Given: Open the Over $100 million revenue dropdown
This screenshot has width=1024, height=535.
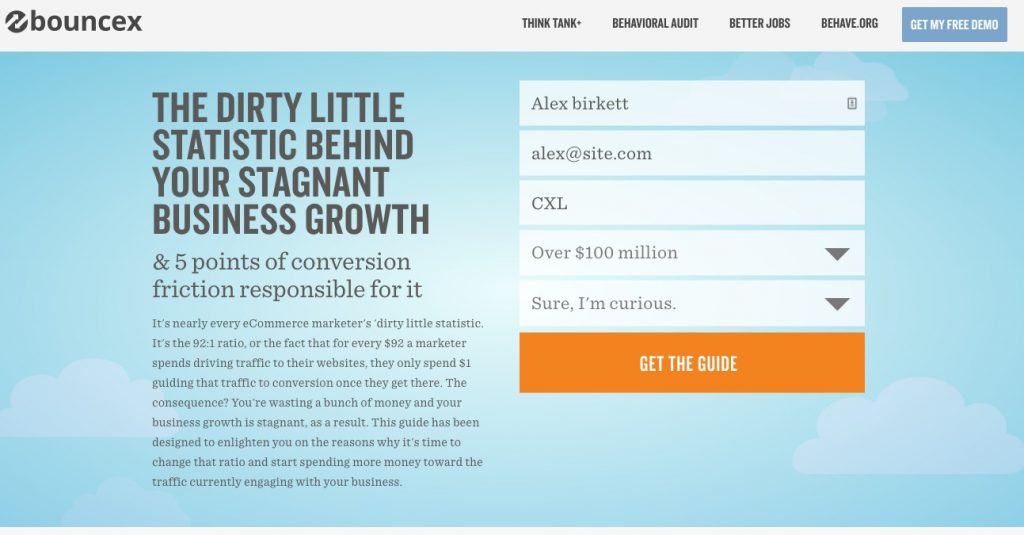Looking at the screenshot, I should (x=692, y=253).
